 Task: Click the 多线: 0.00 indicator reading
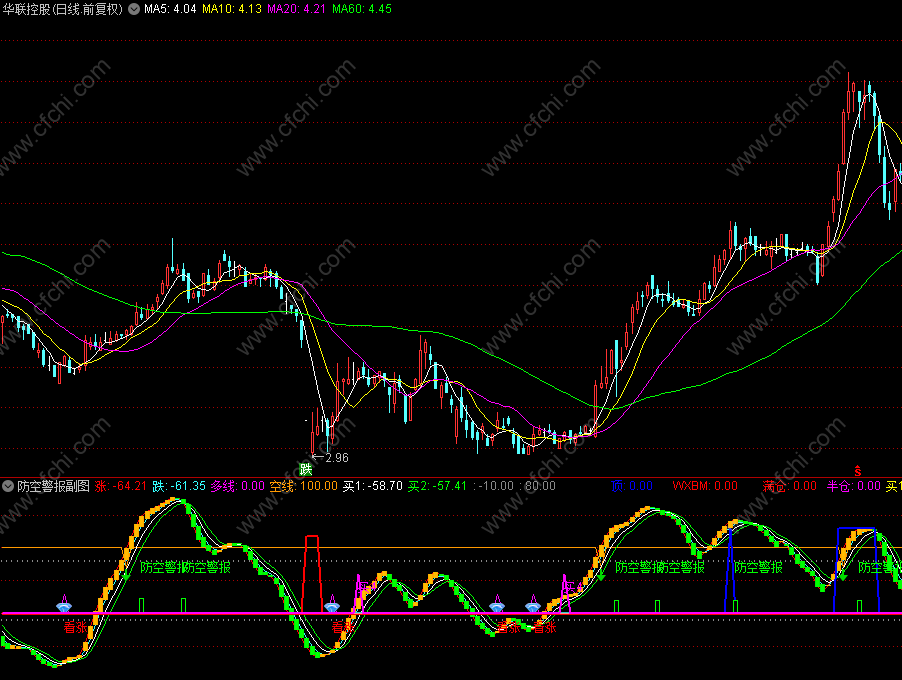pyautogui.click(x=238, y=486)
